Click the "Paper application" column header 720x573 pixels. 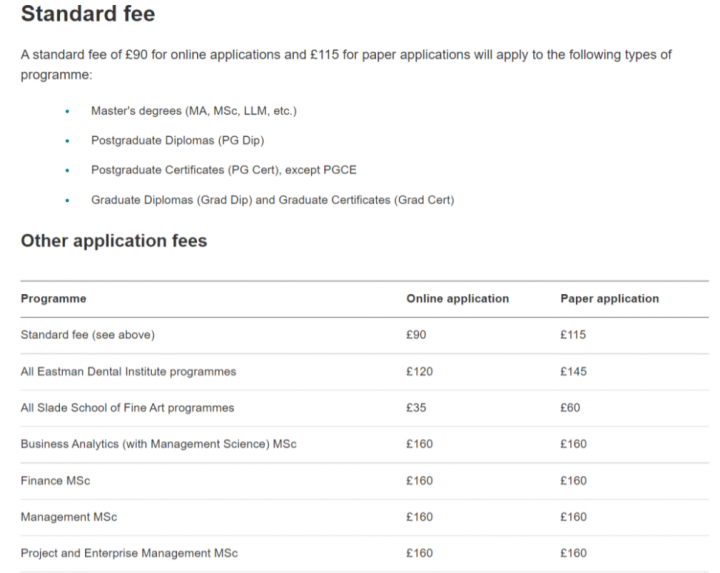(x=609, y=299)
